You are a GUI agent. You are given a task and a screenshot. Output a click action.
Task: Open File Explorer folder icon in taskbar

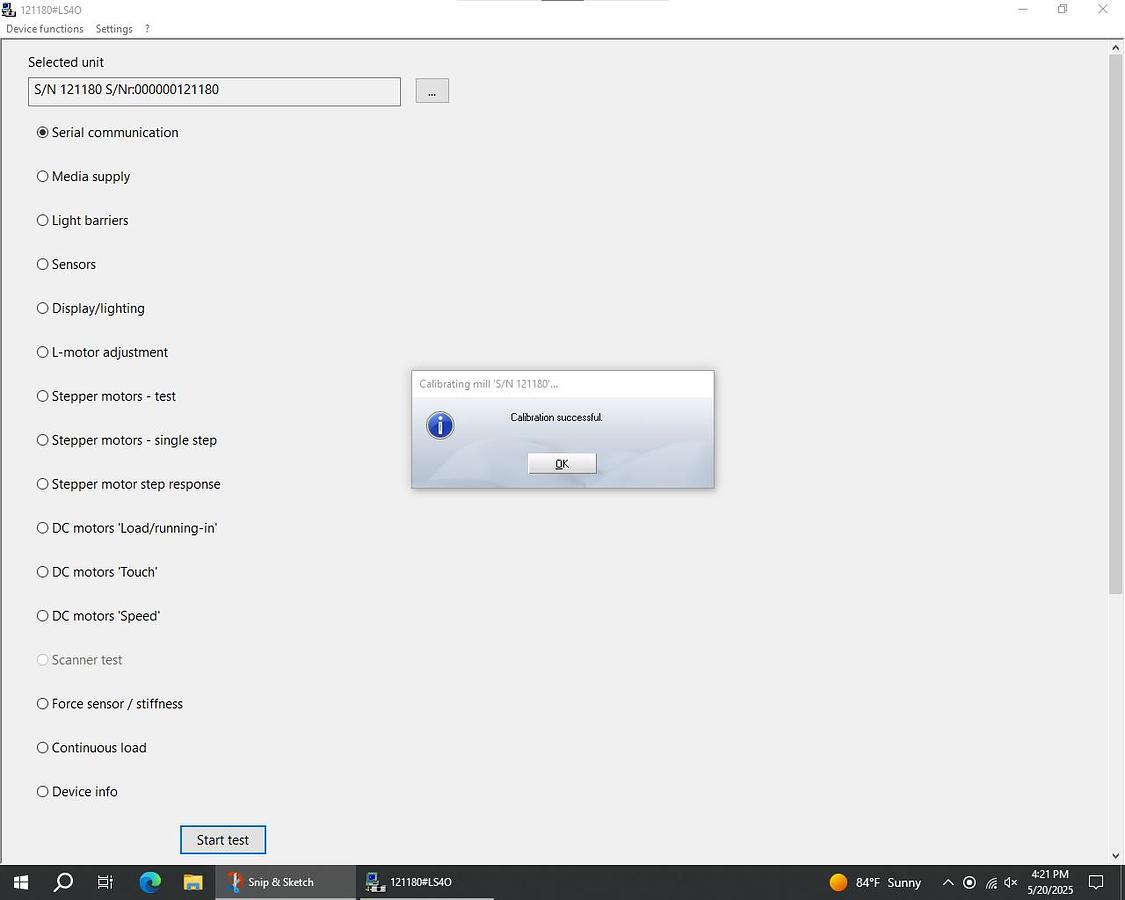tap(193, 882)
